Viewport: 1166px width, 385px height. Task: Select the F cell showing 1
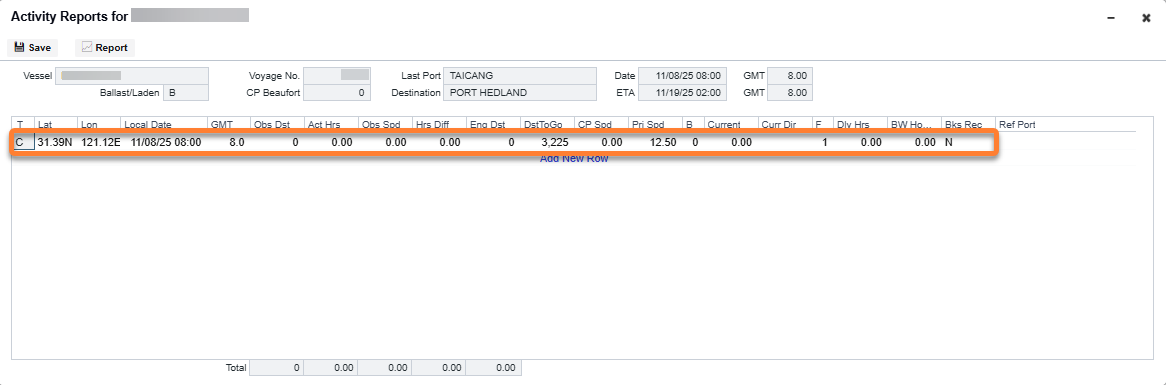pyautogui.click(x=822, y=142)
